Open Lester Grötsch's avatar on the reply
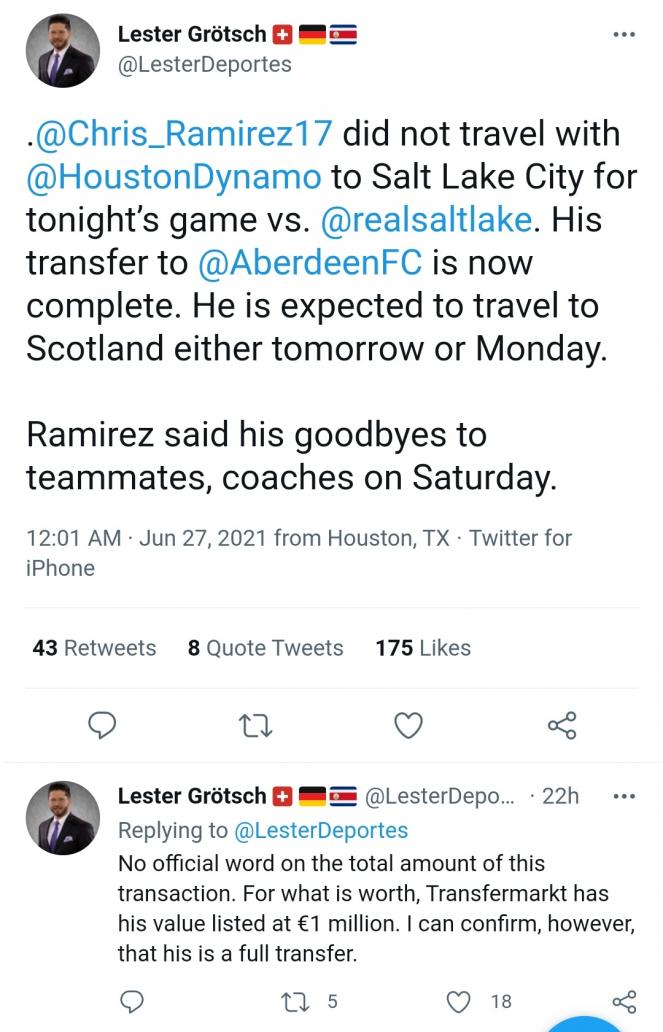 pyautogui.click(x=62, y=818)
